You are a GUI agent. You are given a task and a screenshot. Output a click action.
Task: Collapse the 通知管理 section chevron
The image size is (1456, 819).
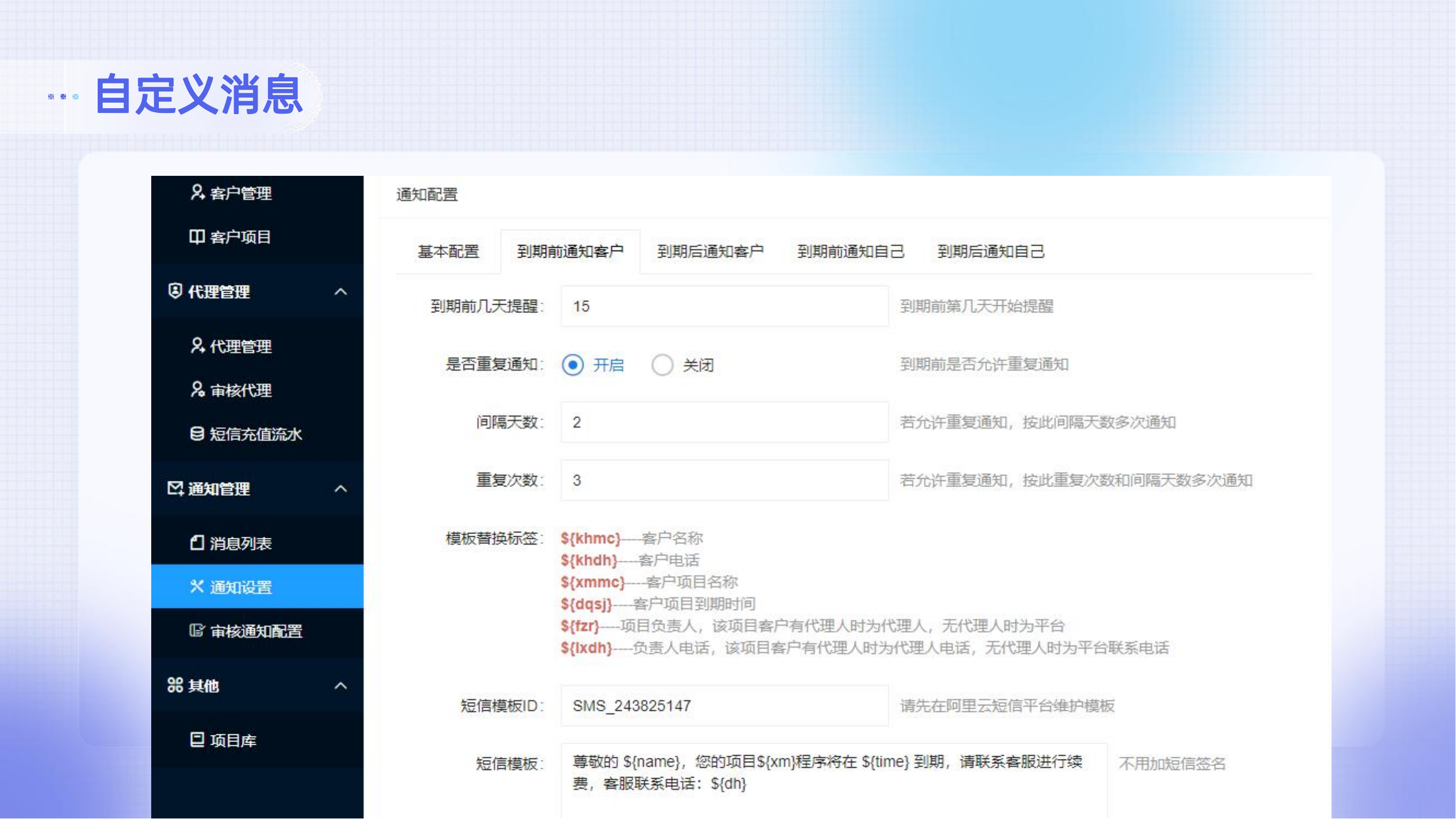[340, 488]
